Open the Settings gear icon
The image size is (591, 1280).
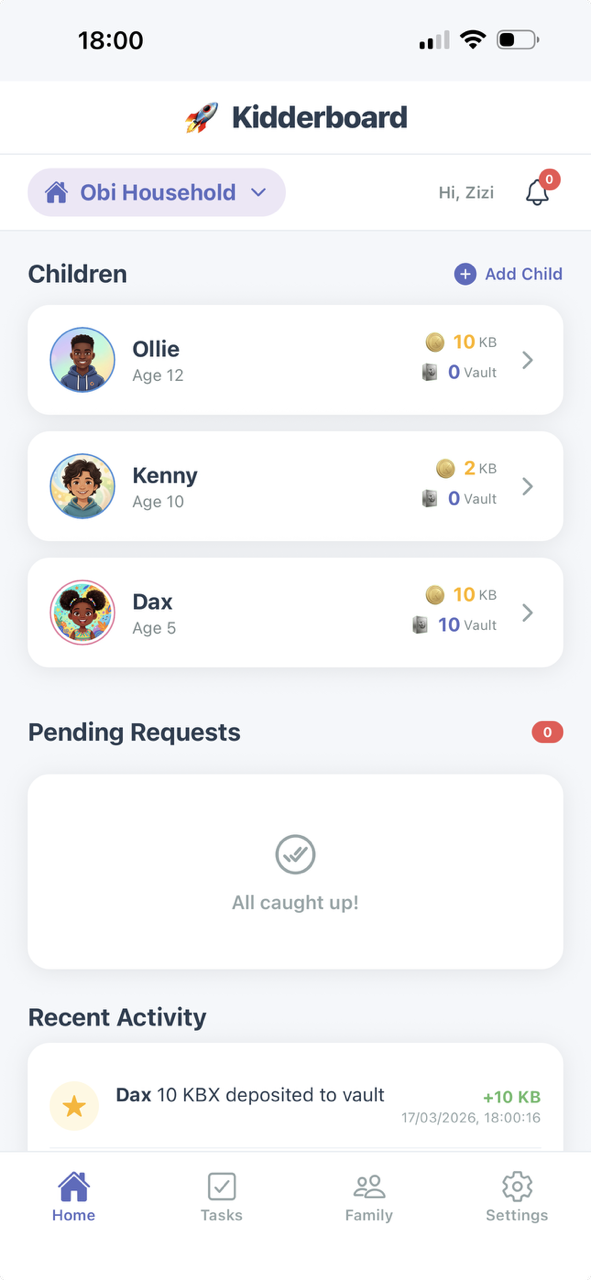[x=517, y=1186]
